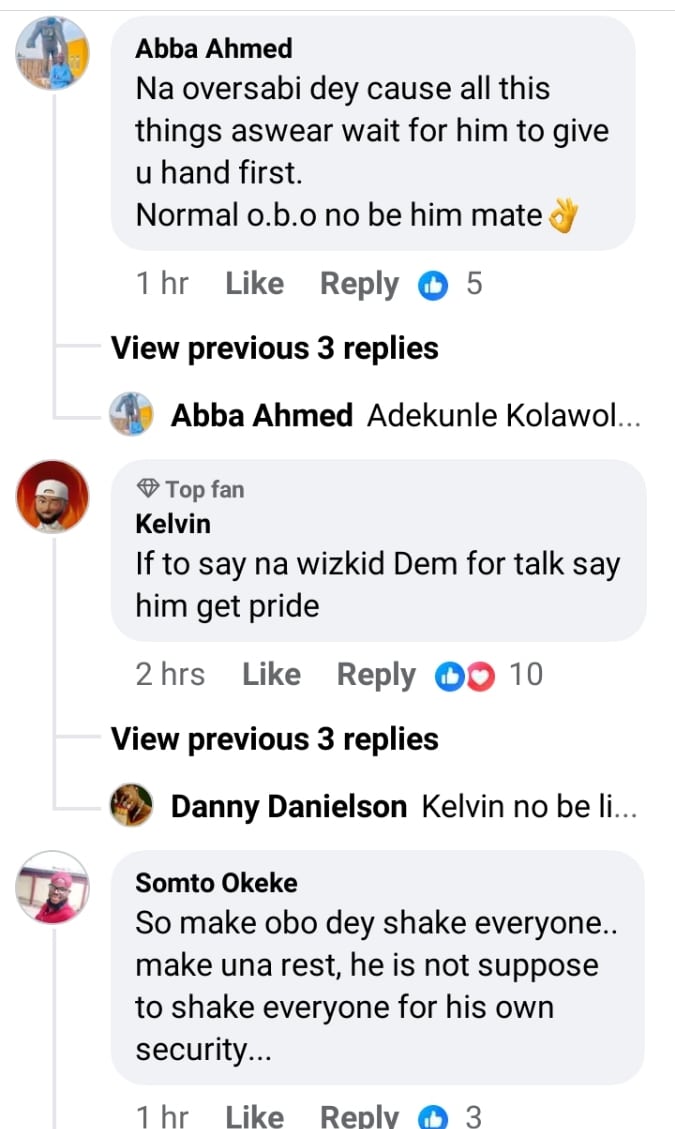Like Kelvin's comment
Viewport: 675px width, 1129px height.
pos(271,676)
